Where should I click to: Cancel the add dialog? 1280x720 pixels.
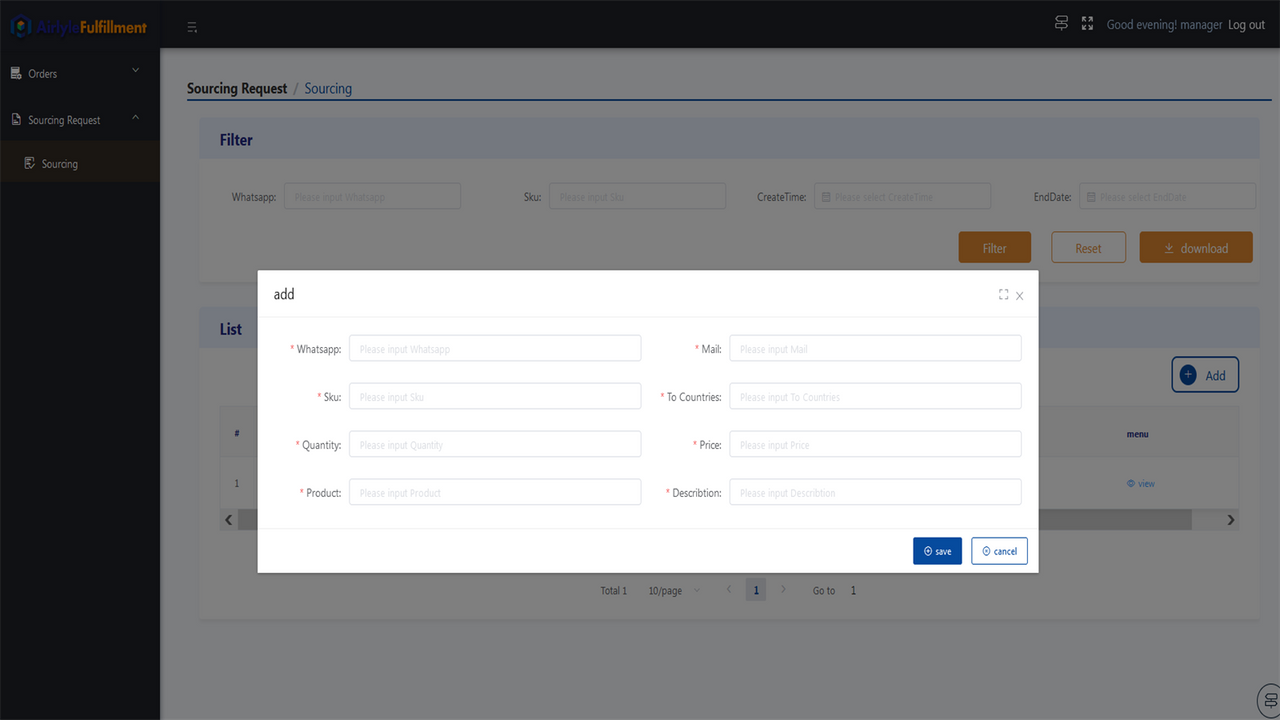[999, 550]
